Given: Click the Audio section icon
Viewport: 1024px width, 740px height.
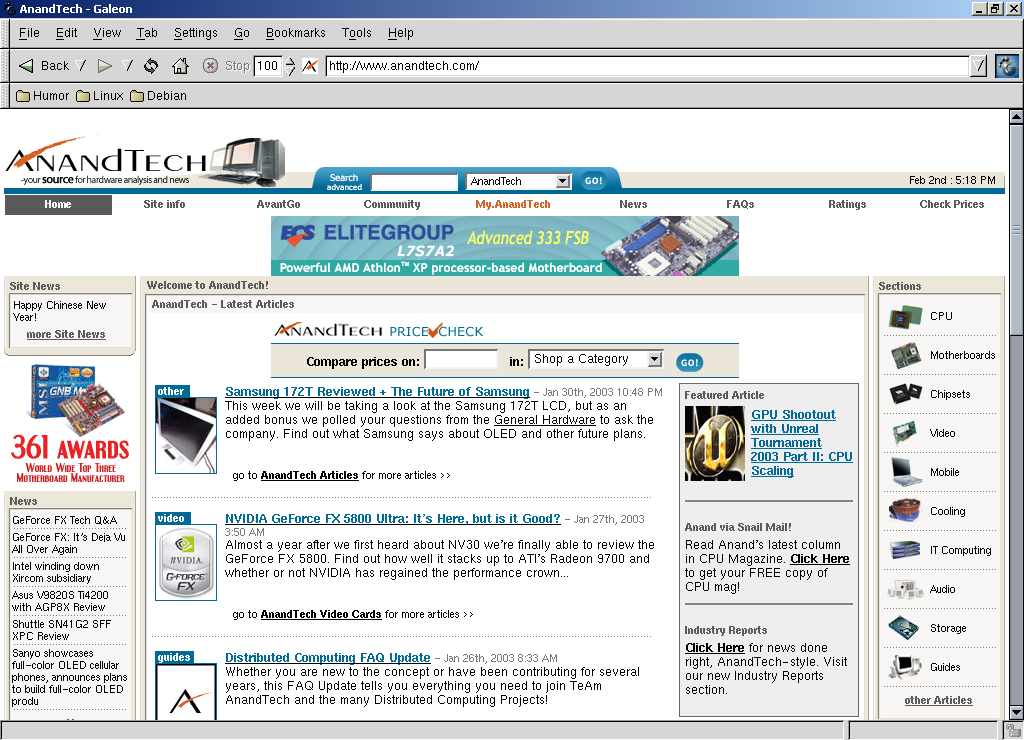Looking at the screenshot, I should click(x=905, y=589).
